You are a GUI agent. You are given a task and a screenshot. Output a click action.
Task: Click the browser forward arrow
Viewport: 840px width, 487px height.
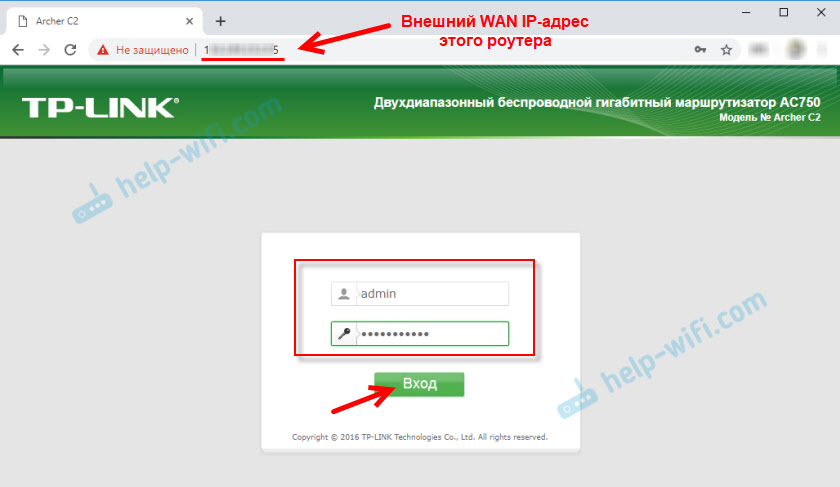coord(44,50)
